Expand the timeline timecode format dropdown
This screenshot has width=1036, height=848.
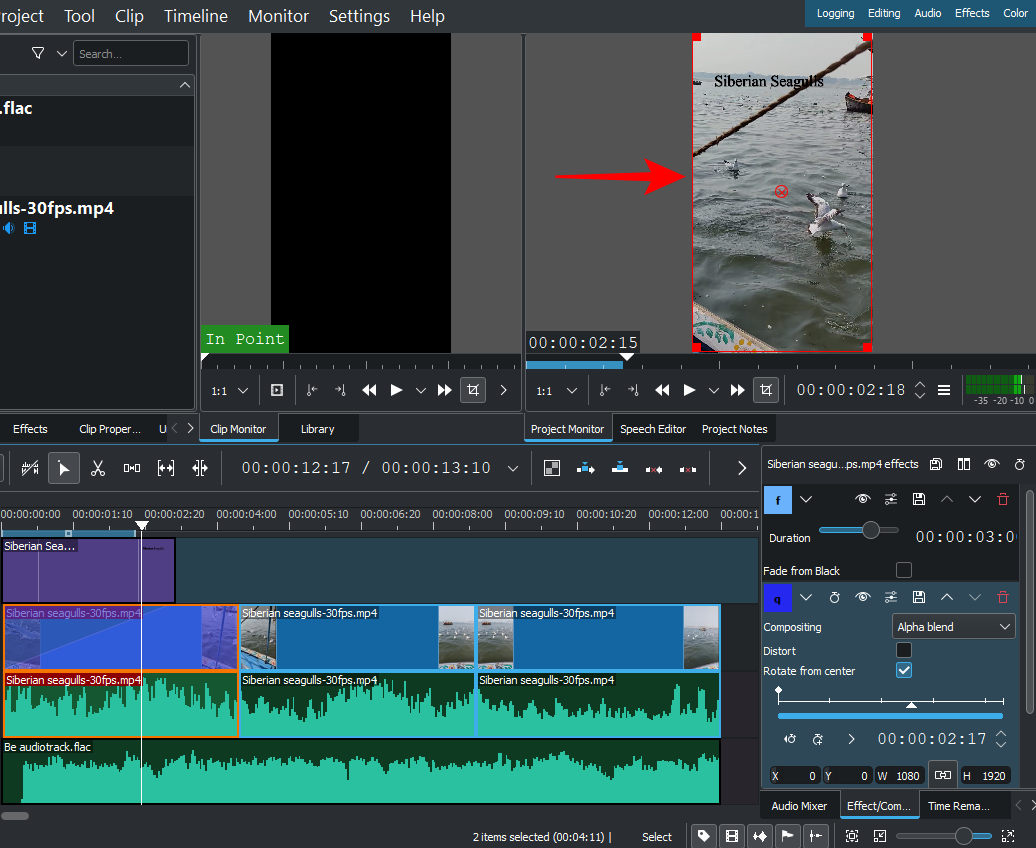[513, 468]
